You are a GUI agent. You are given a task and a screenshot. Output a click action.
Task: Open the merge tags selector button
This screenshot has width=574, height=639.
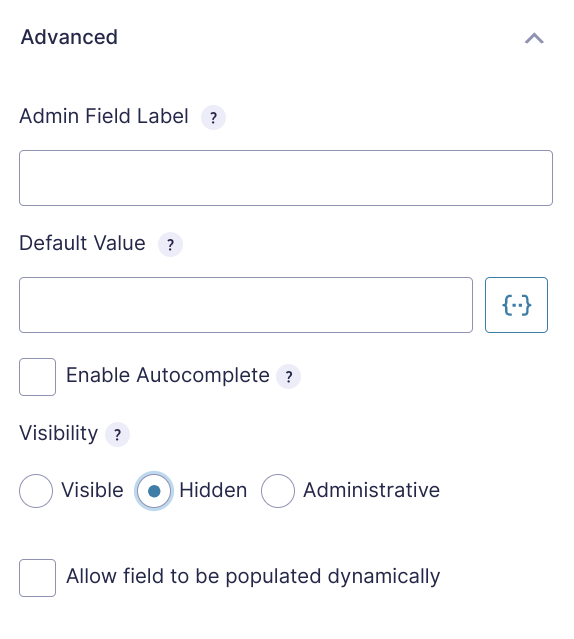tap(516, 305)
